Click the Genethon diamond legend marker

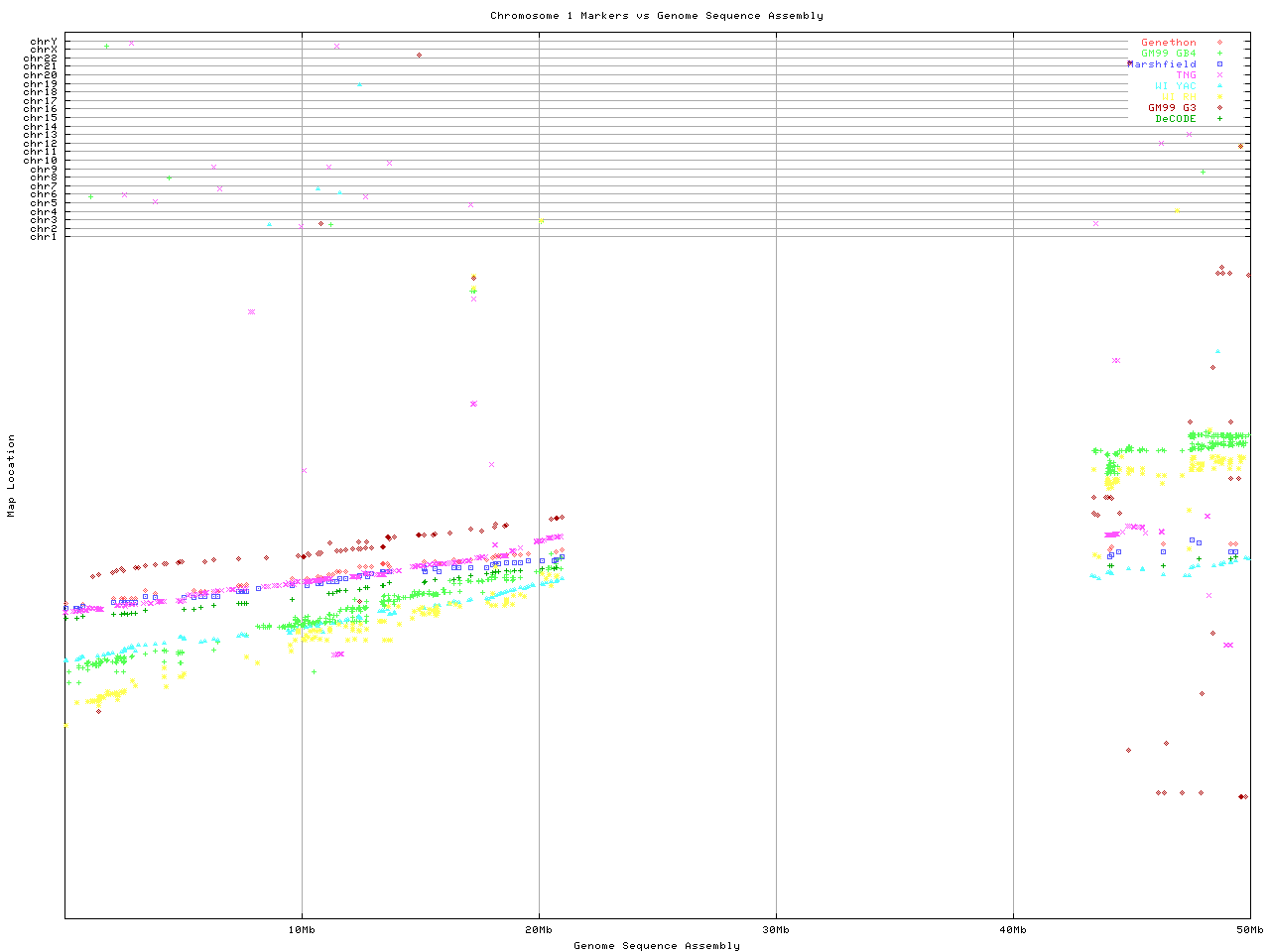click(1219, 43)
